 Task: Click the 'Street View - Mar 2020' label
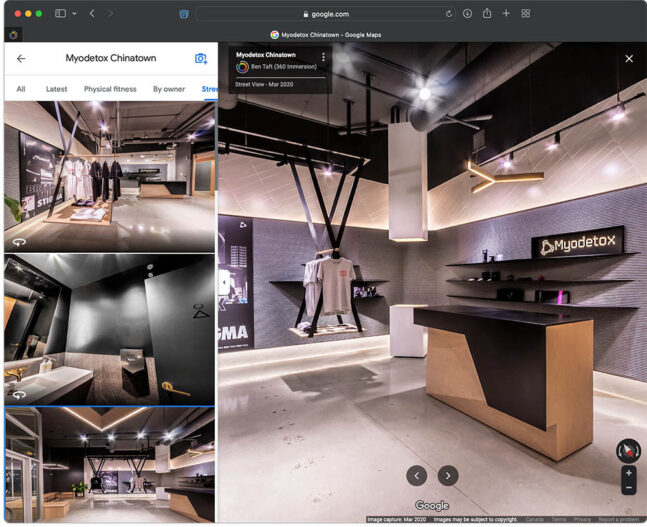click(x=264, y=84)
